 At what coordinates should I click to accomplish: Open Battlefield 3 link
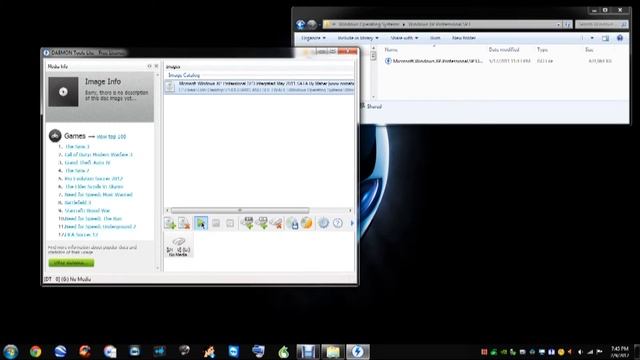pyautogui.click(x=78, y=202)
